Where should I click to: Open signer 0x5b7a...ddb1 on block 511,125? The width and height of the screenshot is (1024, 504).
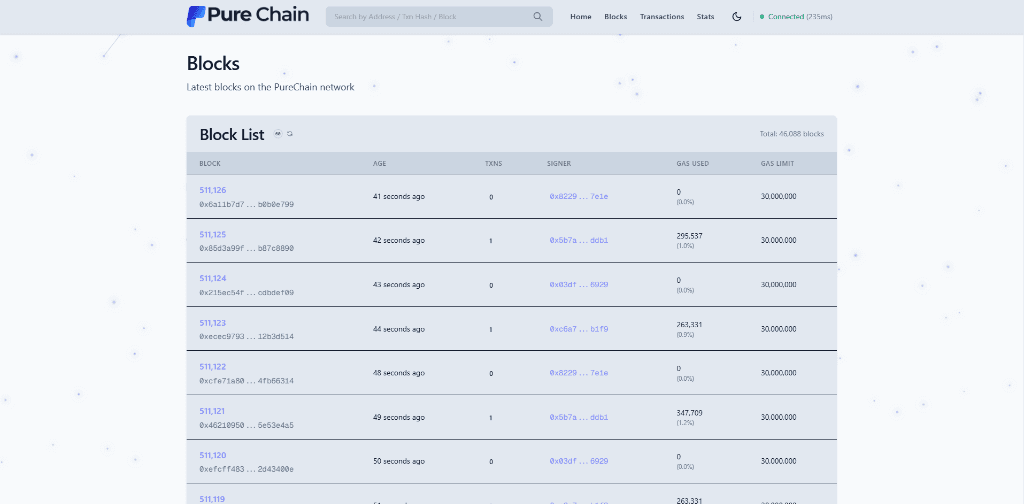[579, 241]
